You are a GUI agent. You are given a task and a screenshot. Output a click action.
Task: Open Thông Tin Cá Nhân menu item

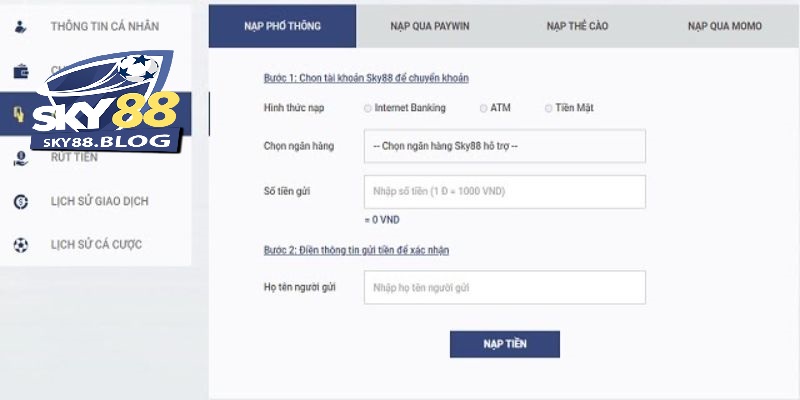click(x=104, y=24)
